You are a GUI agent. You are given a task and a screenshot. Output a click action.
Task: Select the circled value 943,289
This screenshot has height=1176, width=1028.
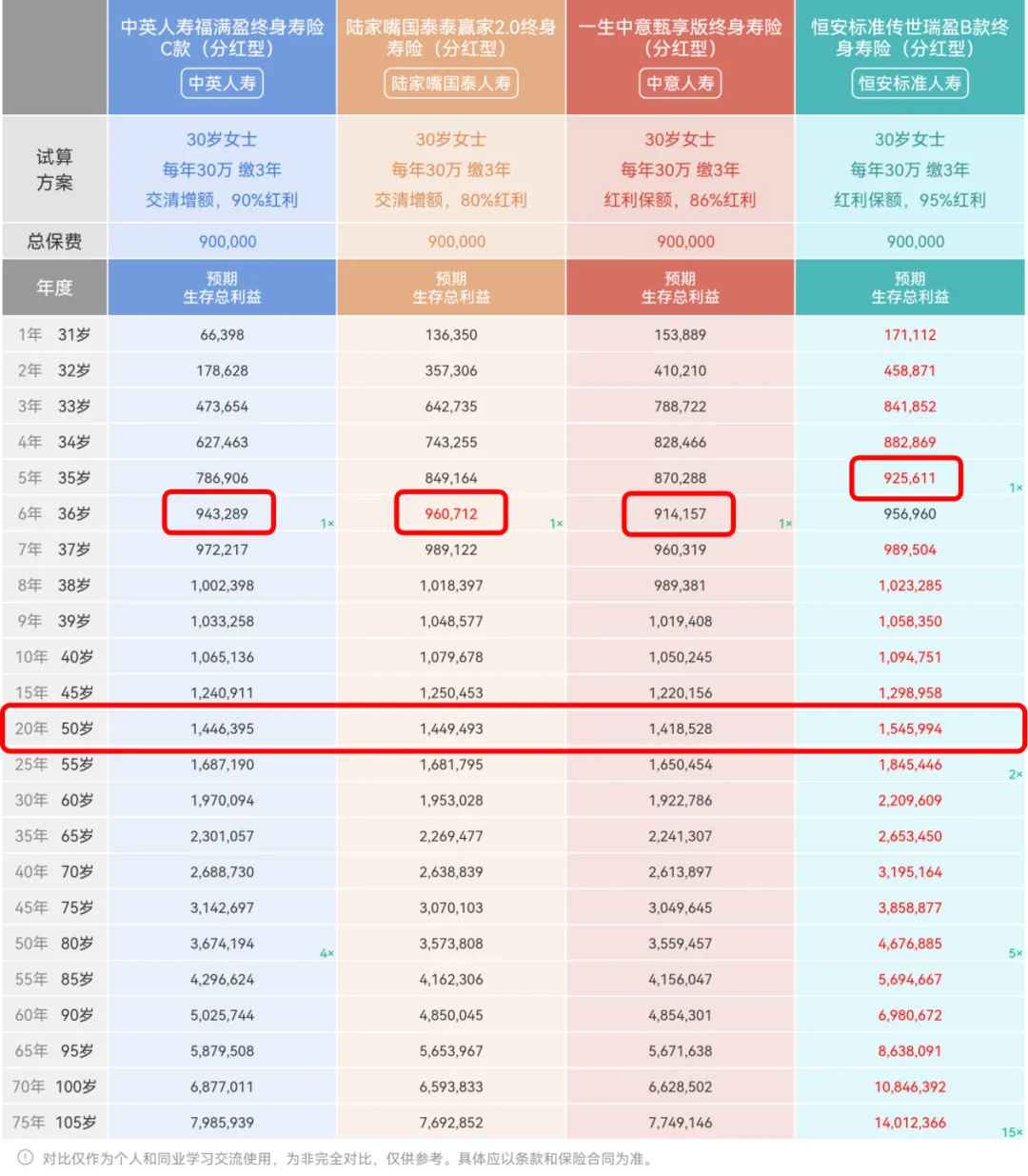(x=220, y=513)
